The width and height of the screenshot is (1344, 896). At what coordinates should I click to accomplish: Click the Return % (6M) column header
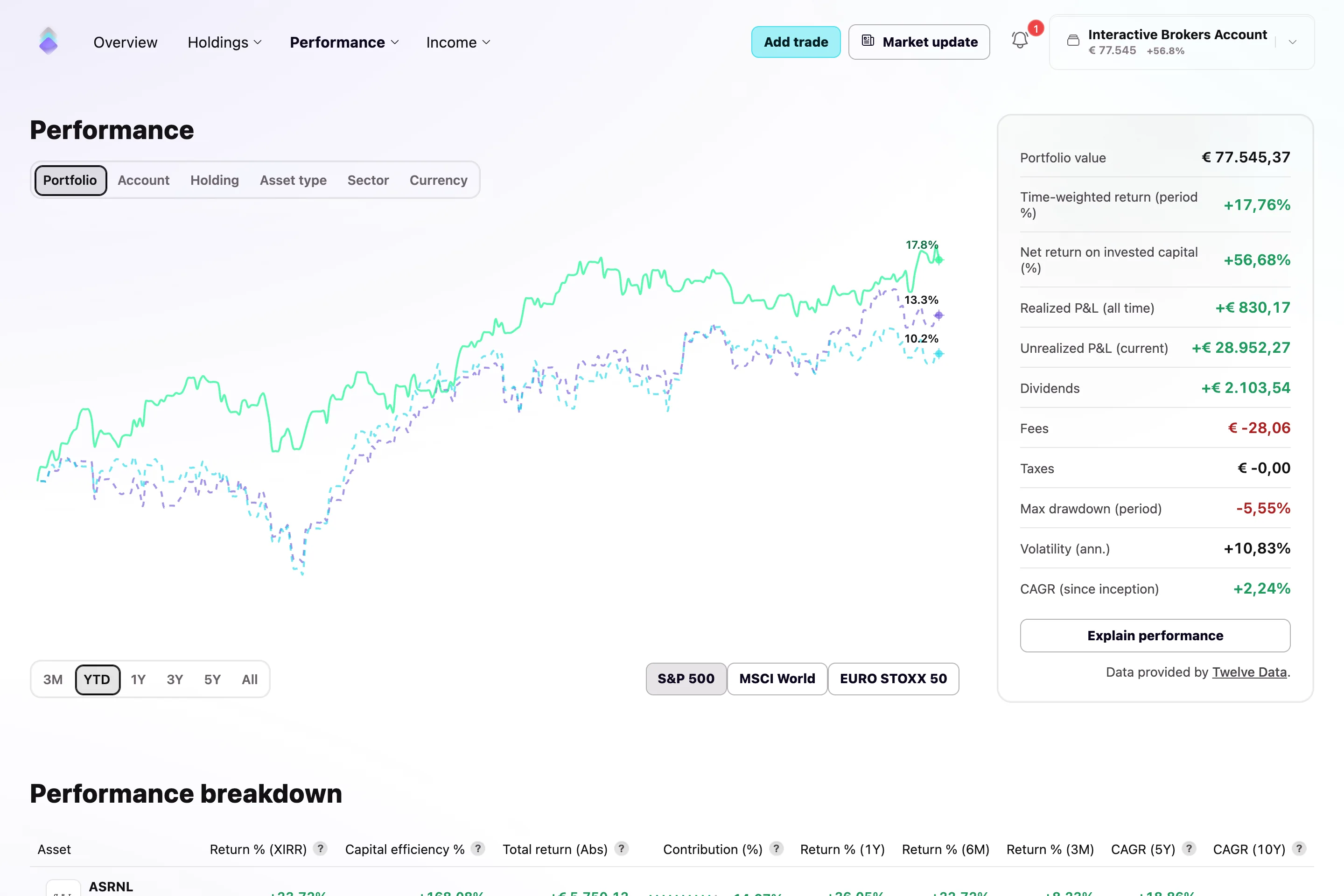[x=946, y=849]
